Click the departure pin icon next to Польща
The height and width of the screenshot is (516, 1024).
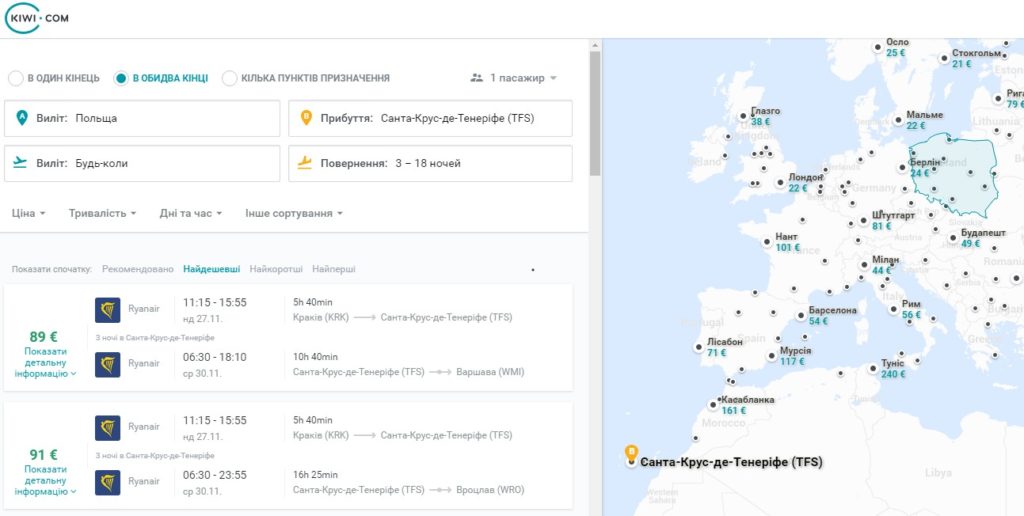tap(22, 118)
